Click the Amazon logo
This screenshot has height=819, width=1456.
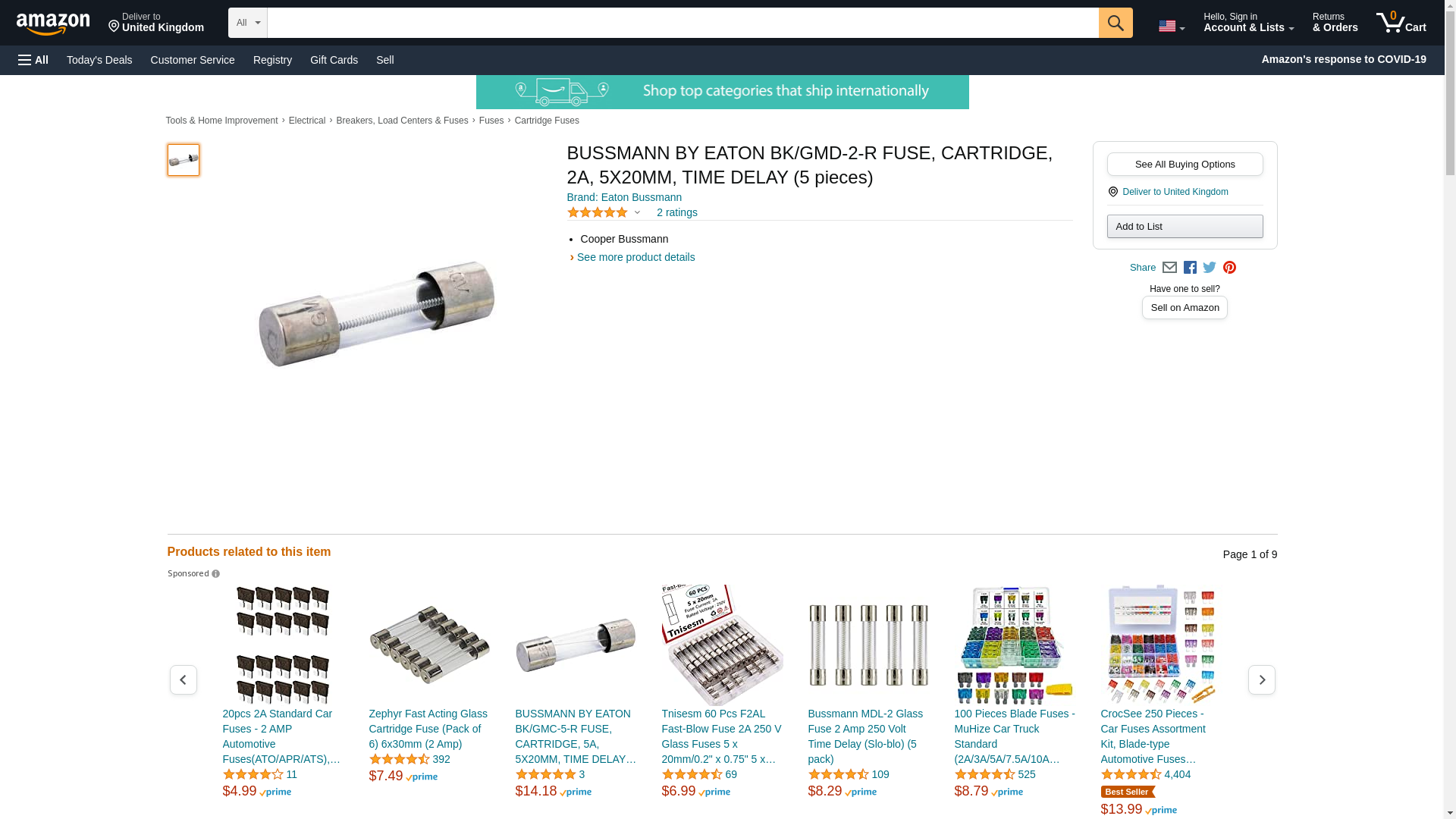tap(53, 24)
